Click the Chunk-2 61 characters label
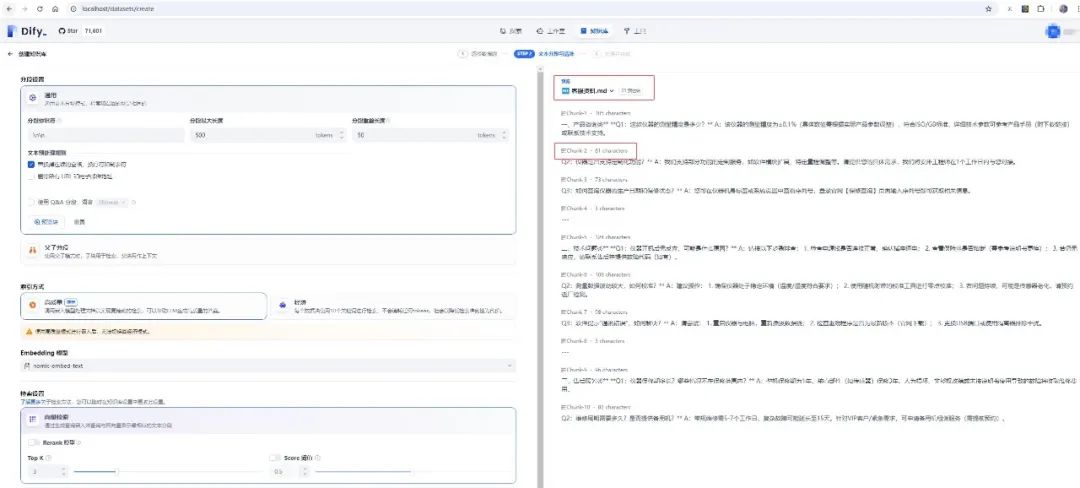1080x488 pixels. tap(595, 150)
